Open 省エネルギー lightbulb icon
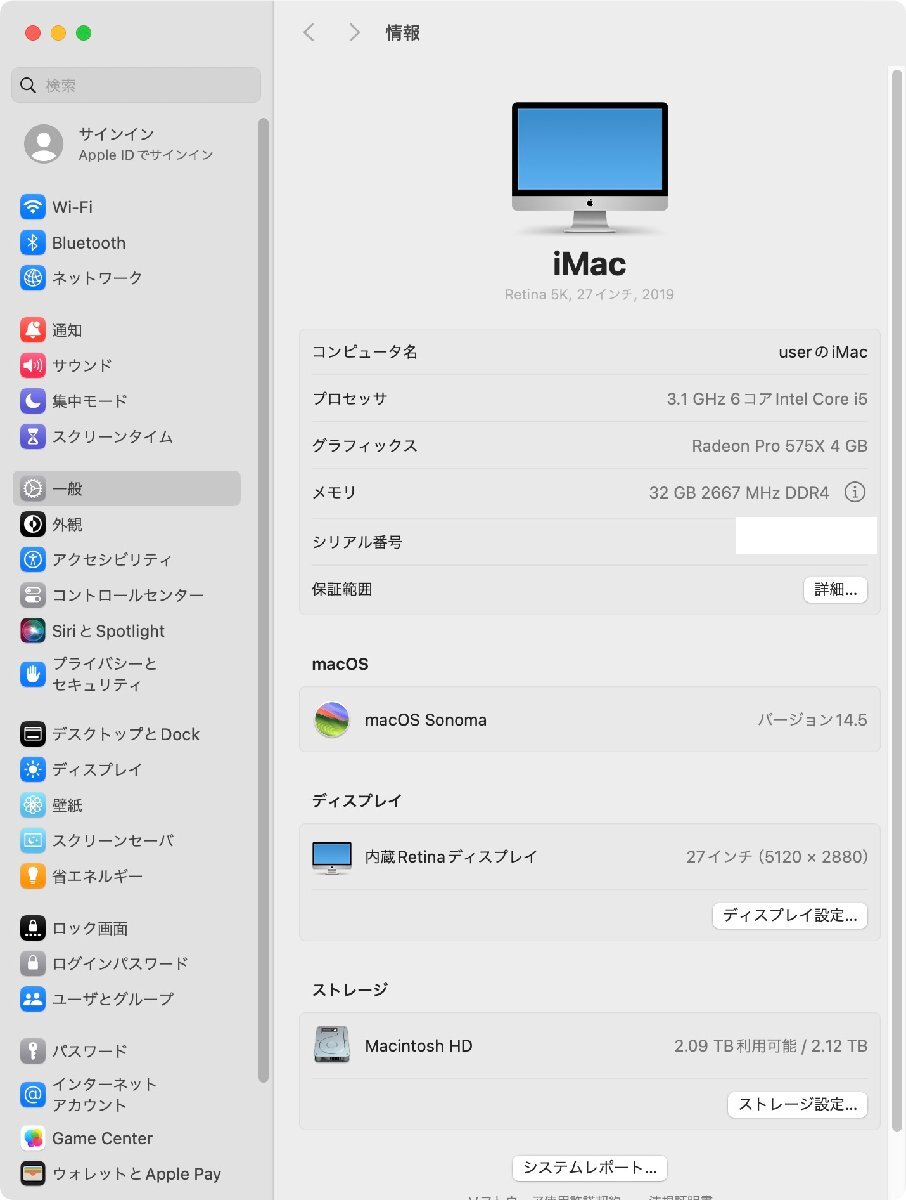 point(33,876)
